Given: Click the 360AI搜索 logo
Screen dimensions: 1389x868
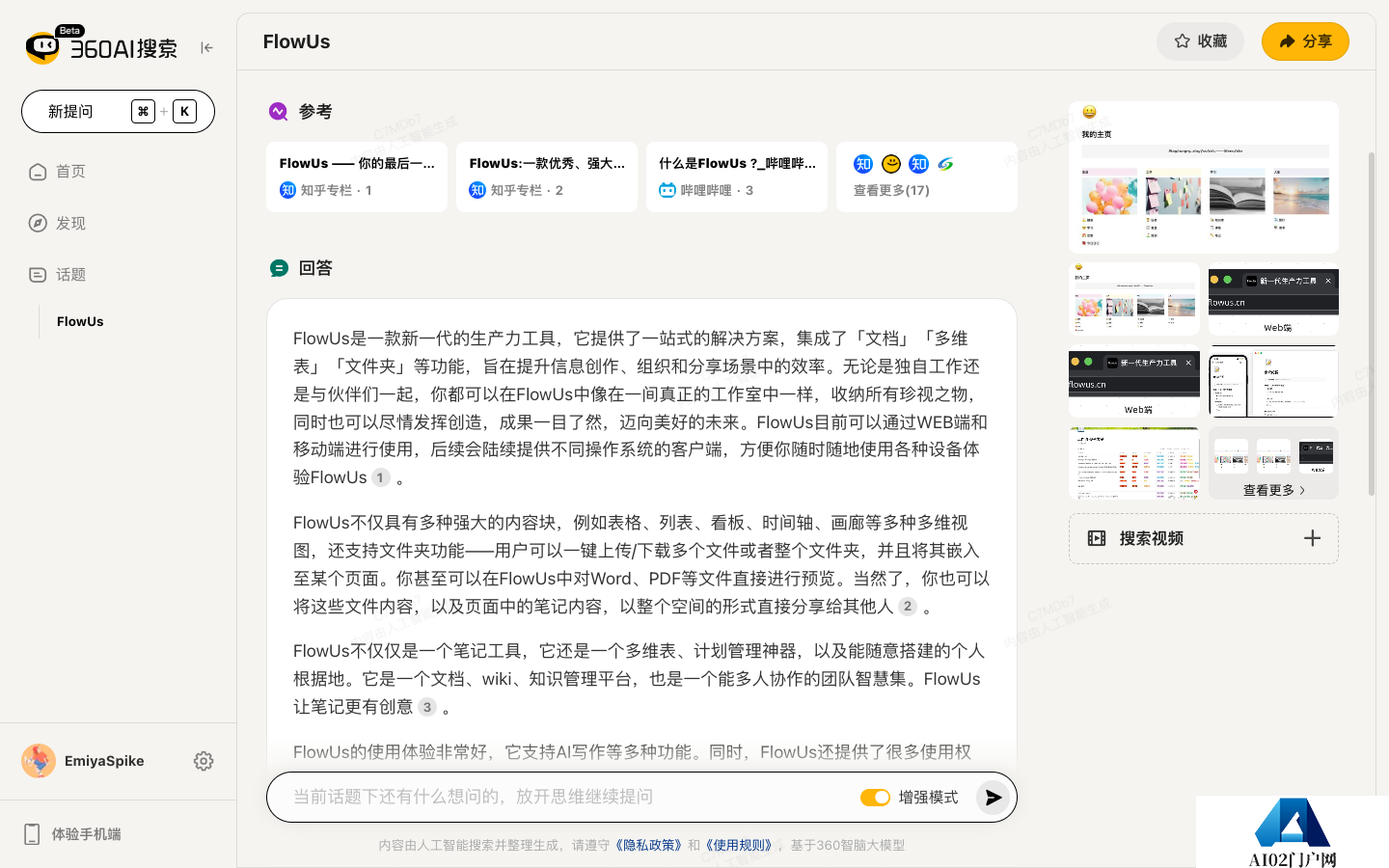Looking at the screenshot, I should pos(101,45).
